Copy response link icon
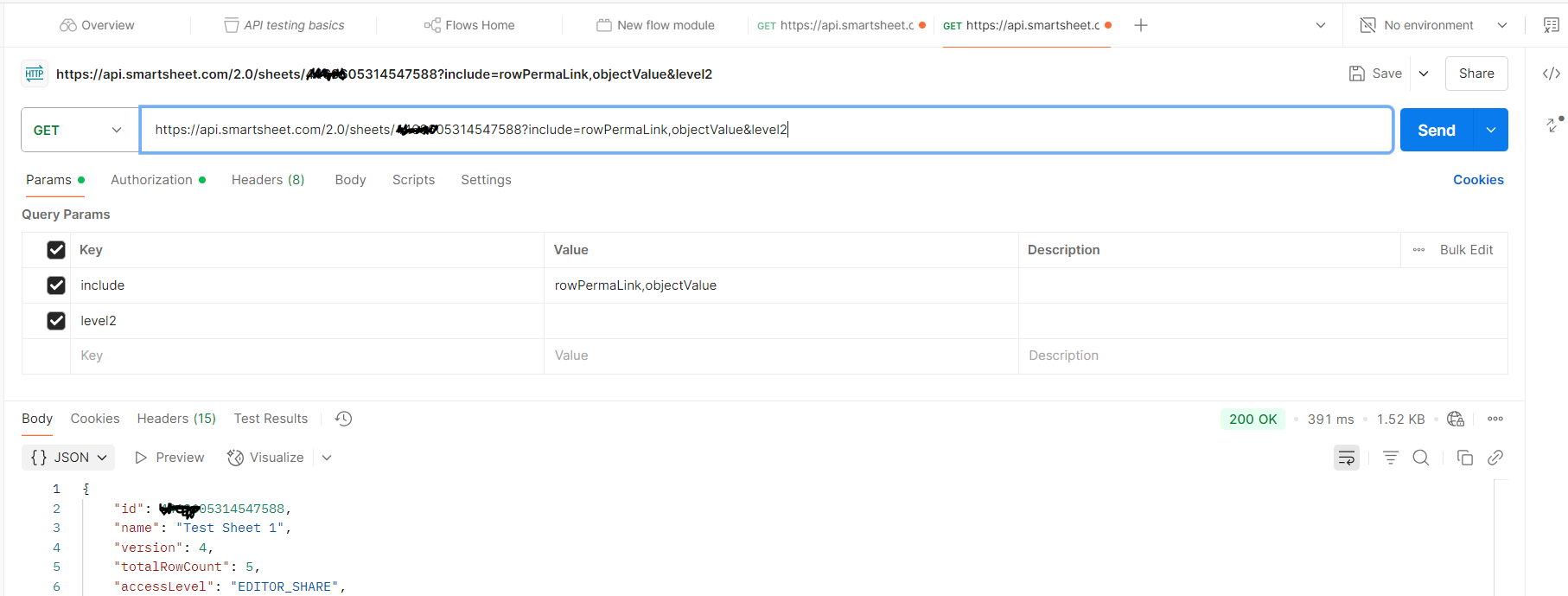 pos(1495,458)
